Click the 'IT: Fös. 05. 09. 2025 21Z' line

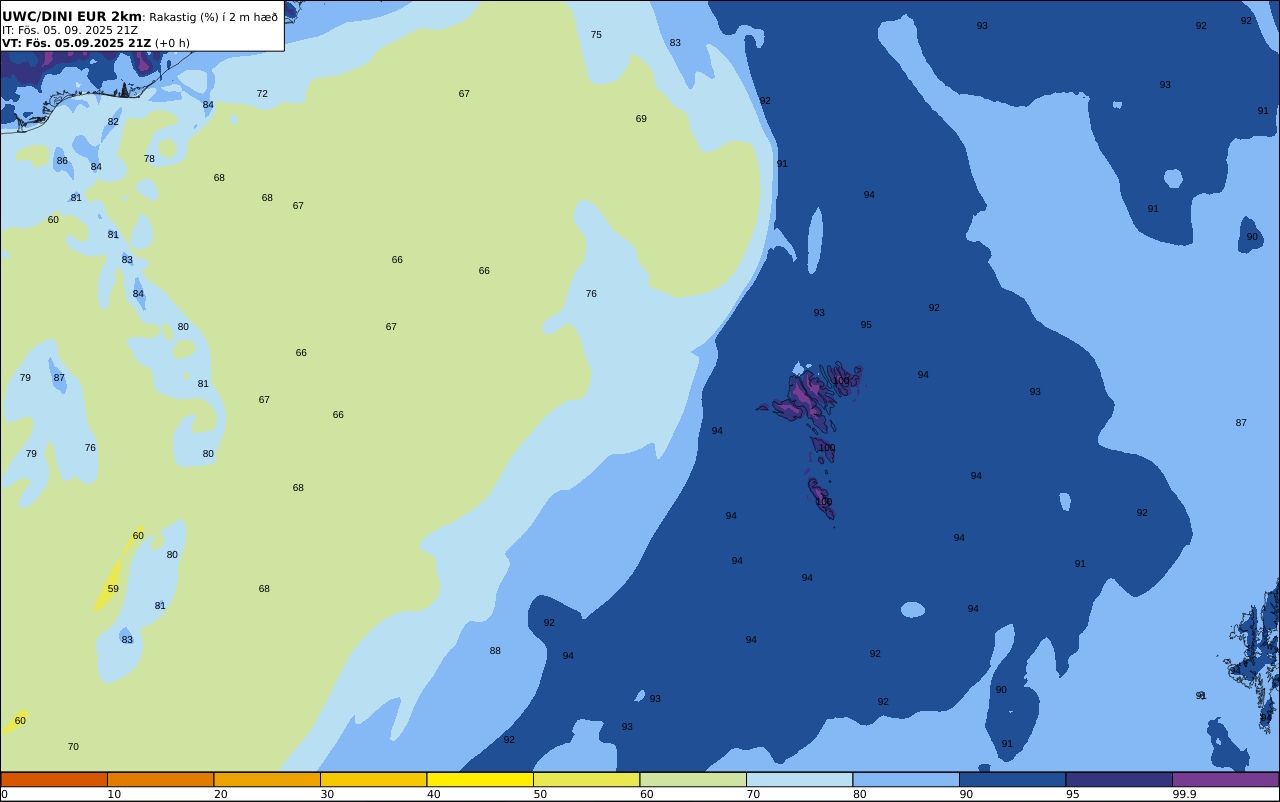pos(70,30)
